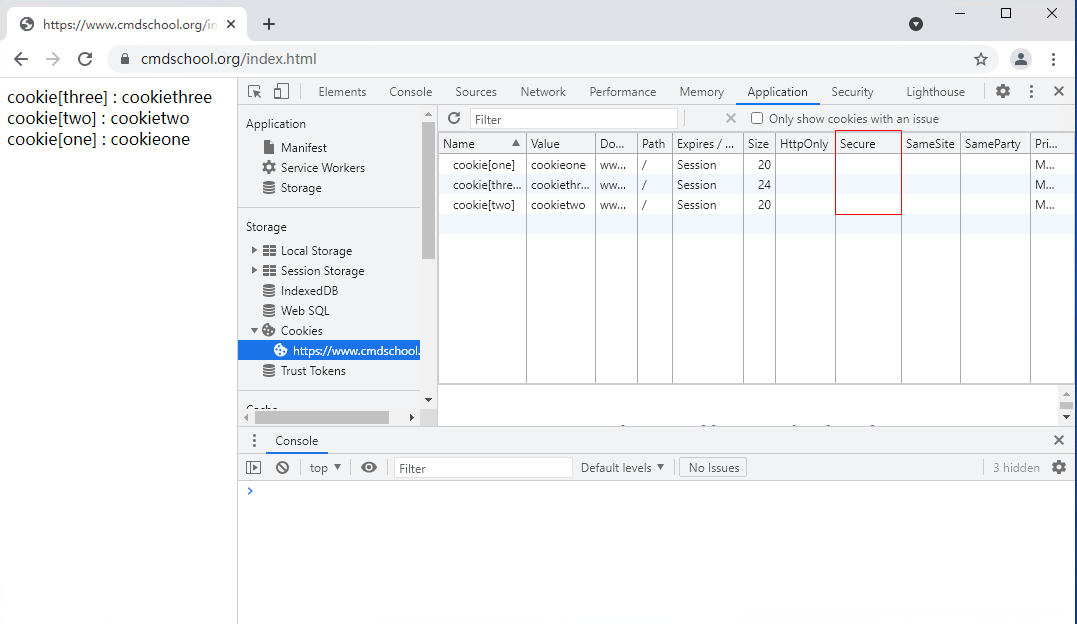This screenshot has height=624, width=1077.
Task: Reload the page with the refresh arrow
Action: 85,59
